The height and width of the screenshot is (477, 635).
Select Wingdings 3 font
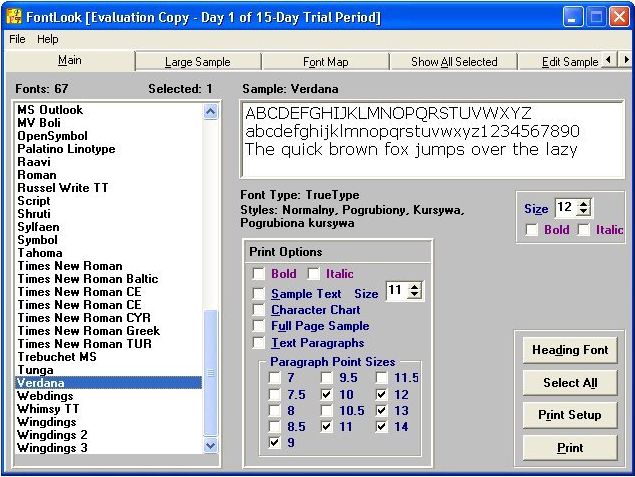(109, 448)
